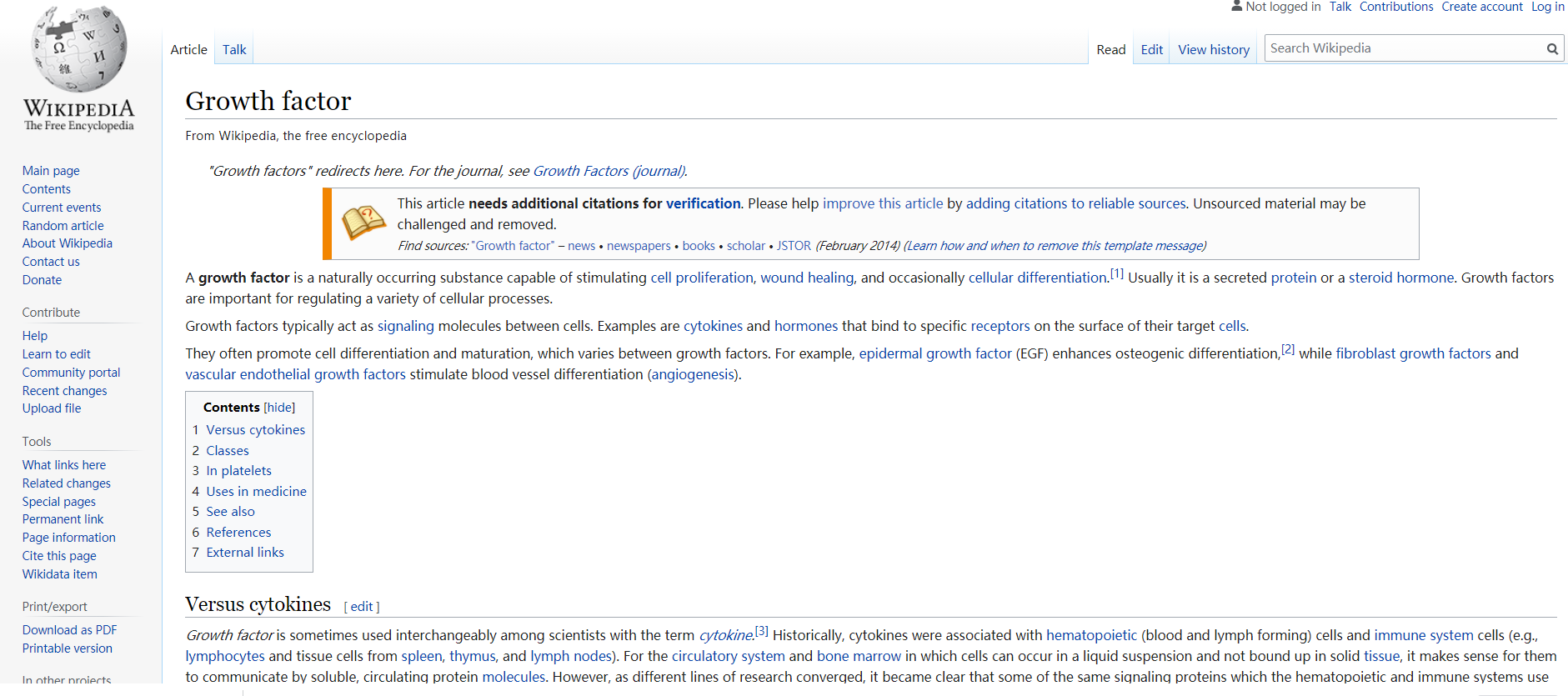
Task: Open the Create account link
Action: point(1481,7)
